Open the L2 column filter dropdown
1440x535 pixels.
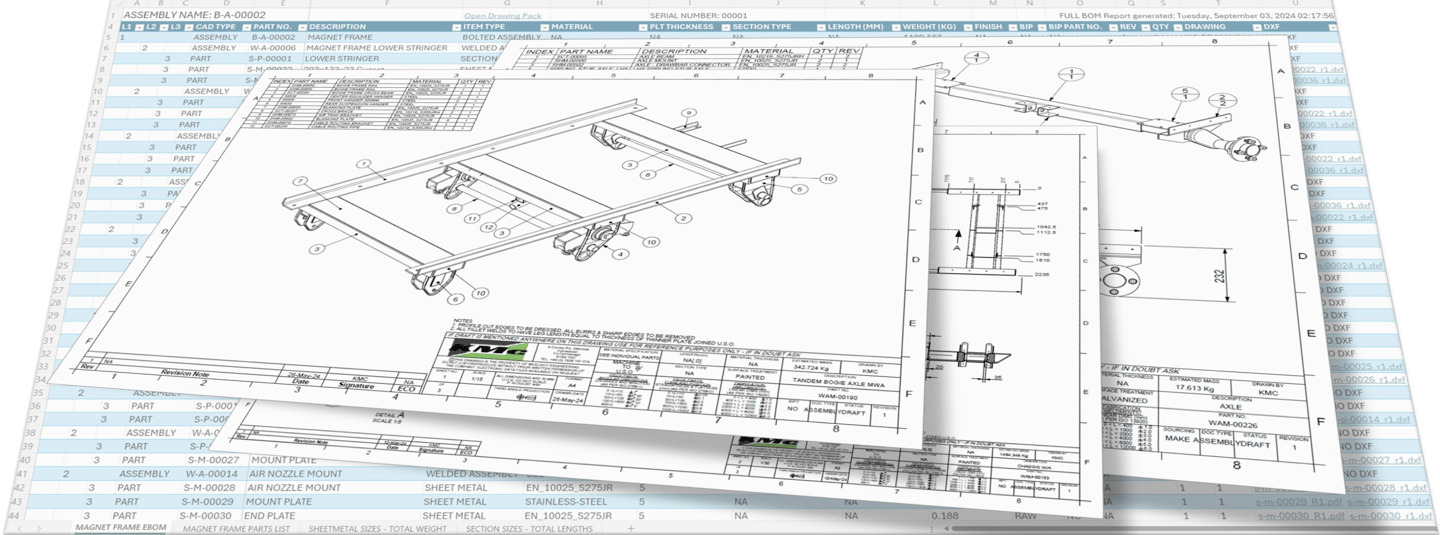tap(164, 27)
